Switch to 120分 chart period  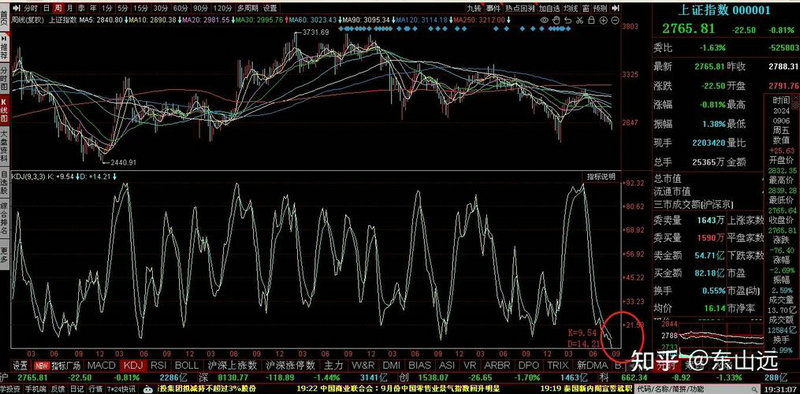222,8
